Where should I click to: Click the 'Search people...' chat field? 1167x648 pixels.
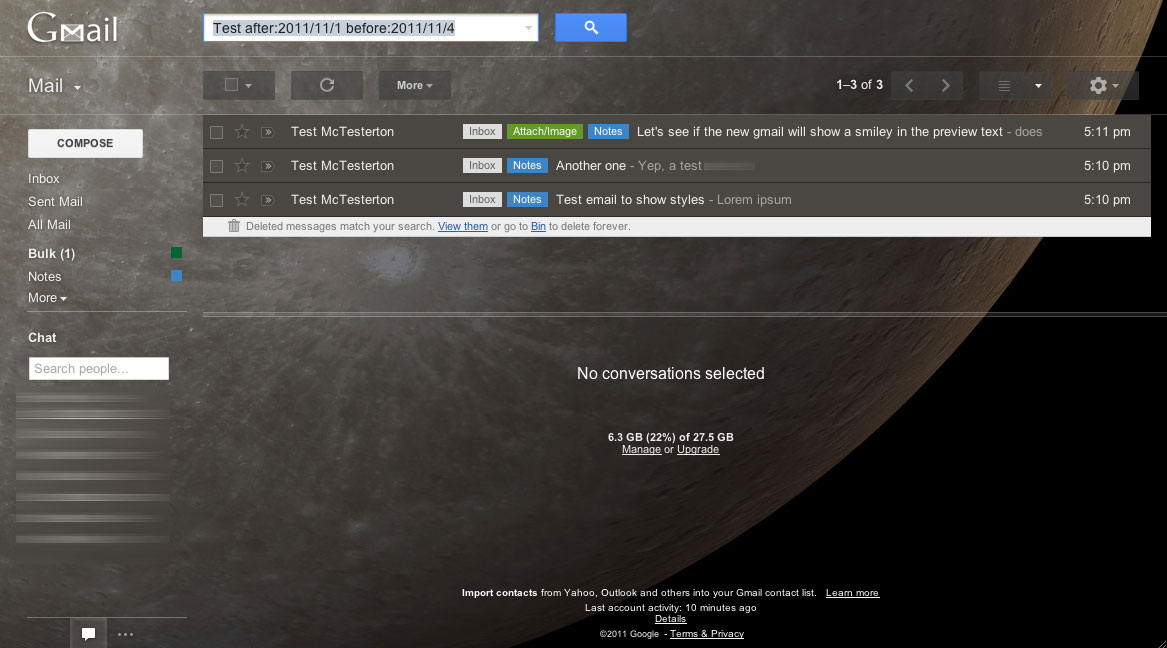(99, 368)
